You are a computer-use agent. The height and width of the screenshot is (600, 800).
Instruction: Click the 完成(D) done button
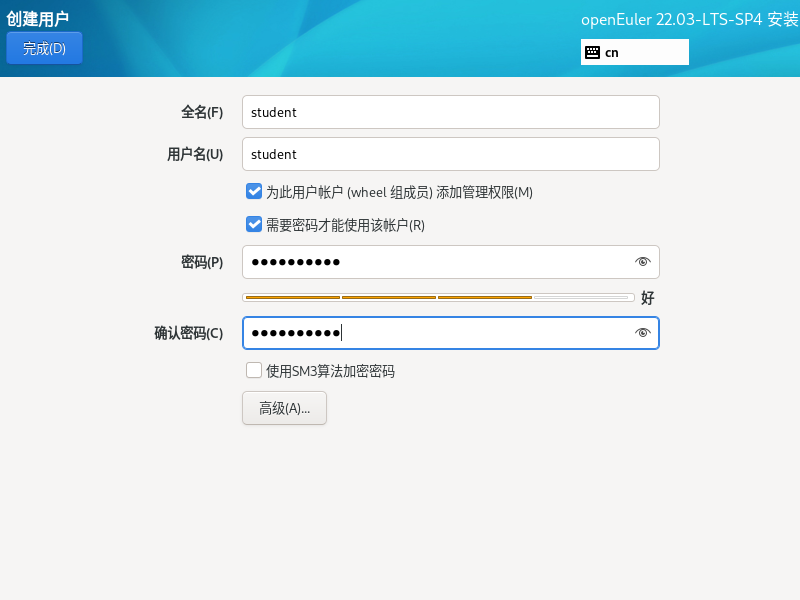click(44, 48)
